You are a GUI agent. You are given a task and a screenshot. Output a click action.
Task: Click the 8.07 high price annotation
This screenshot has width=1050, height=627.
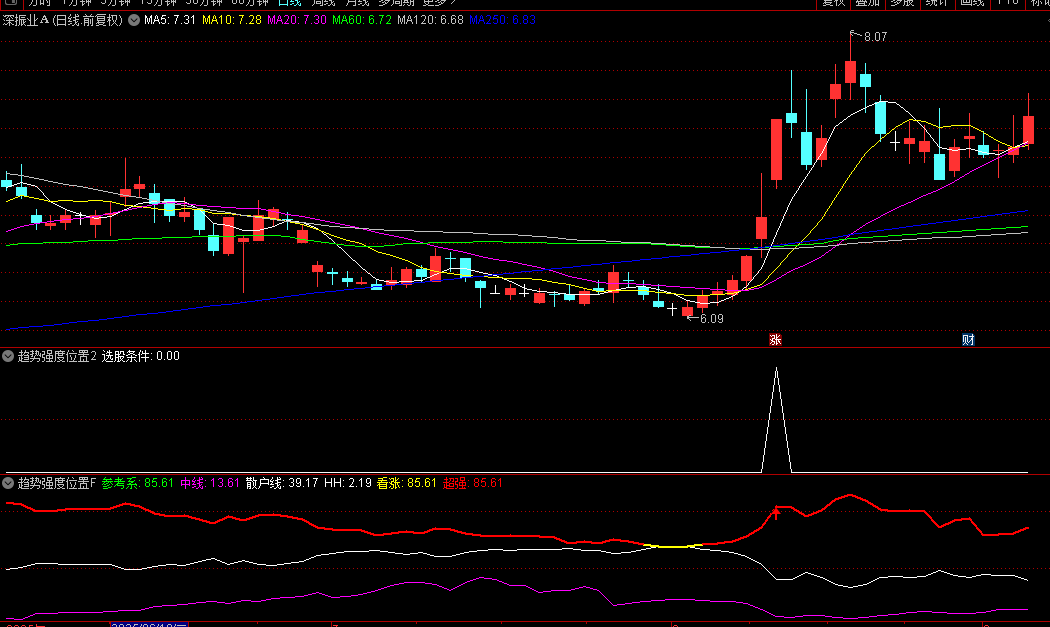coord(875,37)
